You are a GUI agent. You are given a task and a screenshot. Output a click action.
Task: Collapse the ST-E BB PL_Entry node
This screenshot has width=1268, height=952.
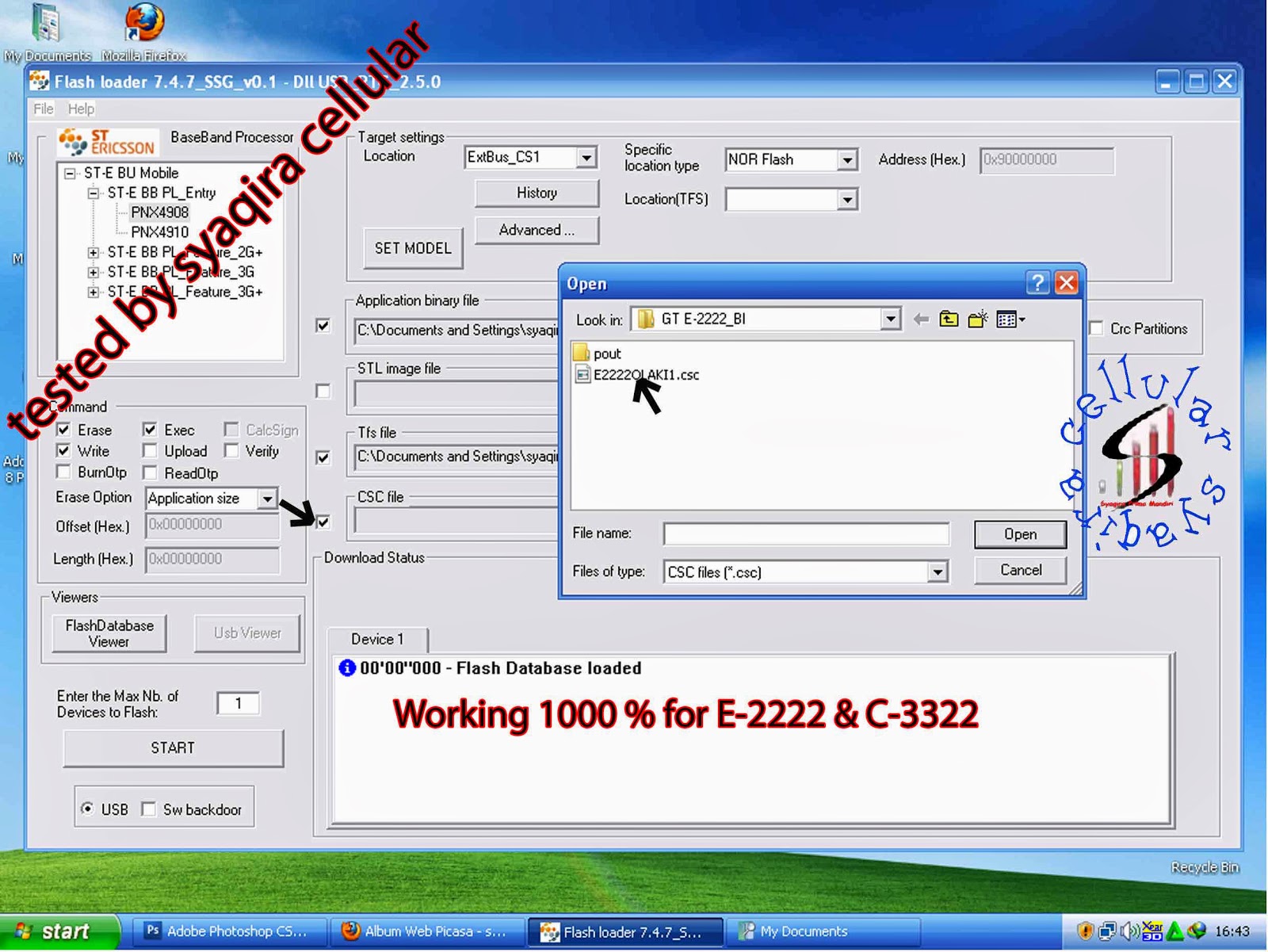[x=94, y=193]
